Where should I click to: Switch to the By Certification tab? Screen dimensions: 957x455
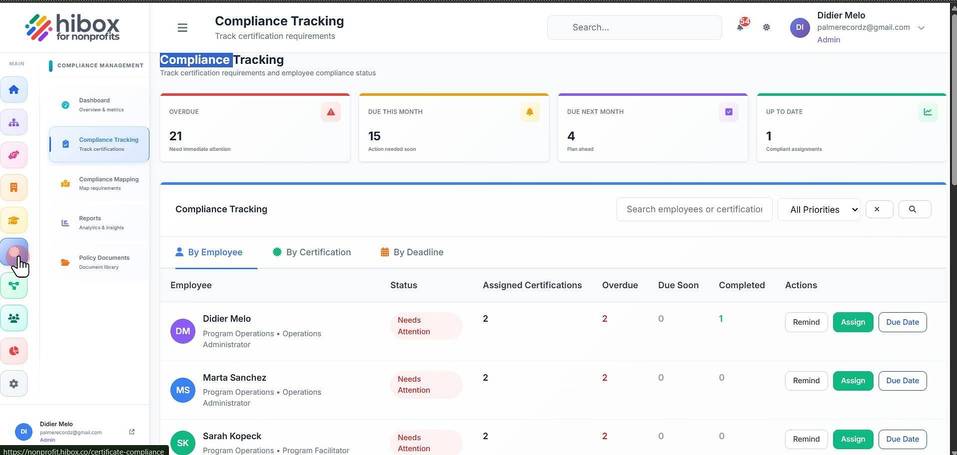(312, 252)
